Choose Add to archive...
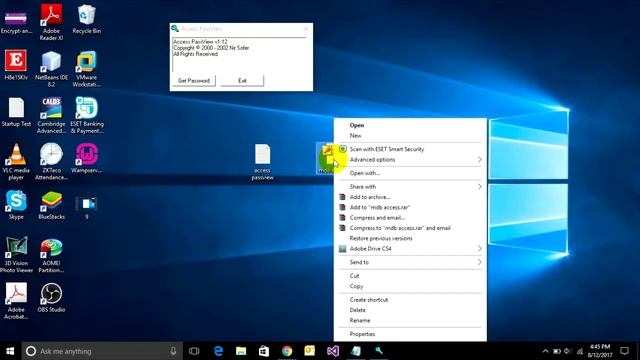 tap(410, 197)
